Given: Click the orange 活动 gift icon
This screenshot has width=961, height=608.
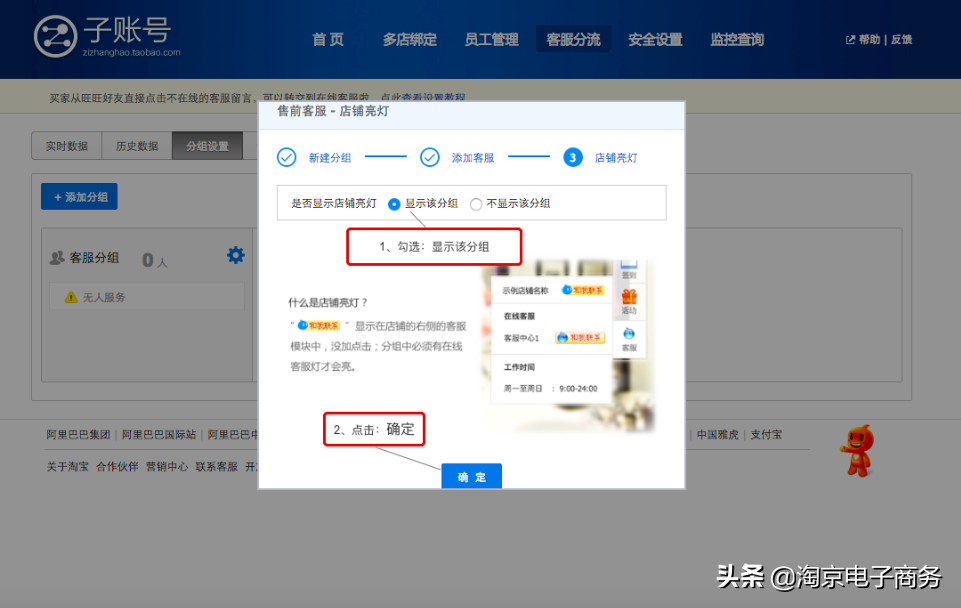Looking at the screenshot, I should pyautogui.click(x=629, y=297).
